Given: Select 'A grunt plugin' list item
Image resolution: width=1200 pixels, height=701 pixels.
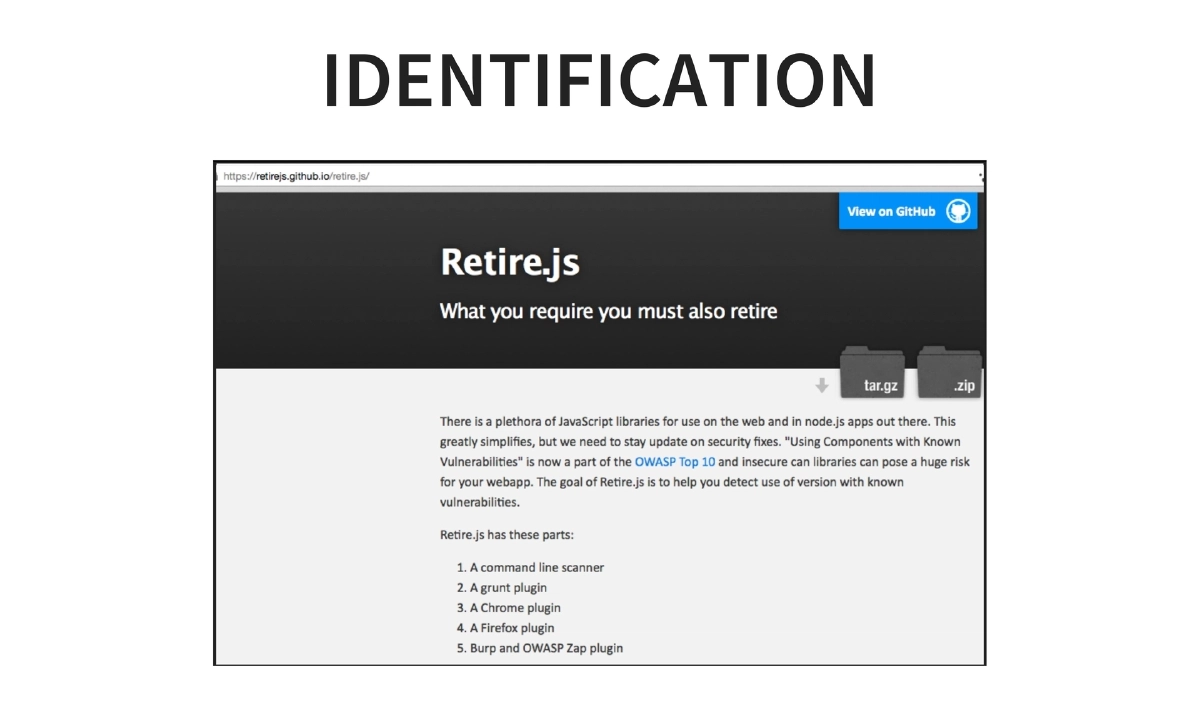Looking at the screenshot, I should (x=508, y=588).
